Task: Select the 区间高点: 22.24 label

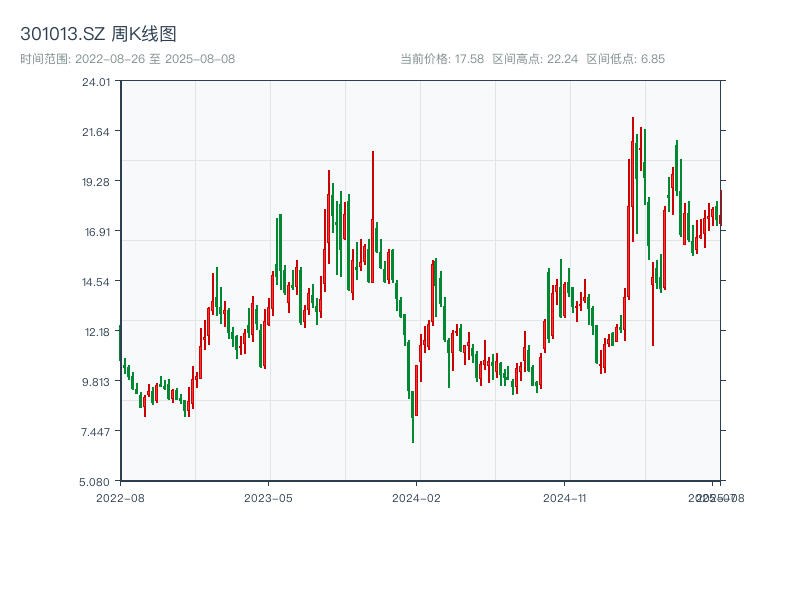Action: pos(535,59)
